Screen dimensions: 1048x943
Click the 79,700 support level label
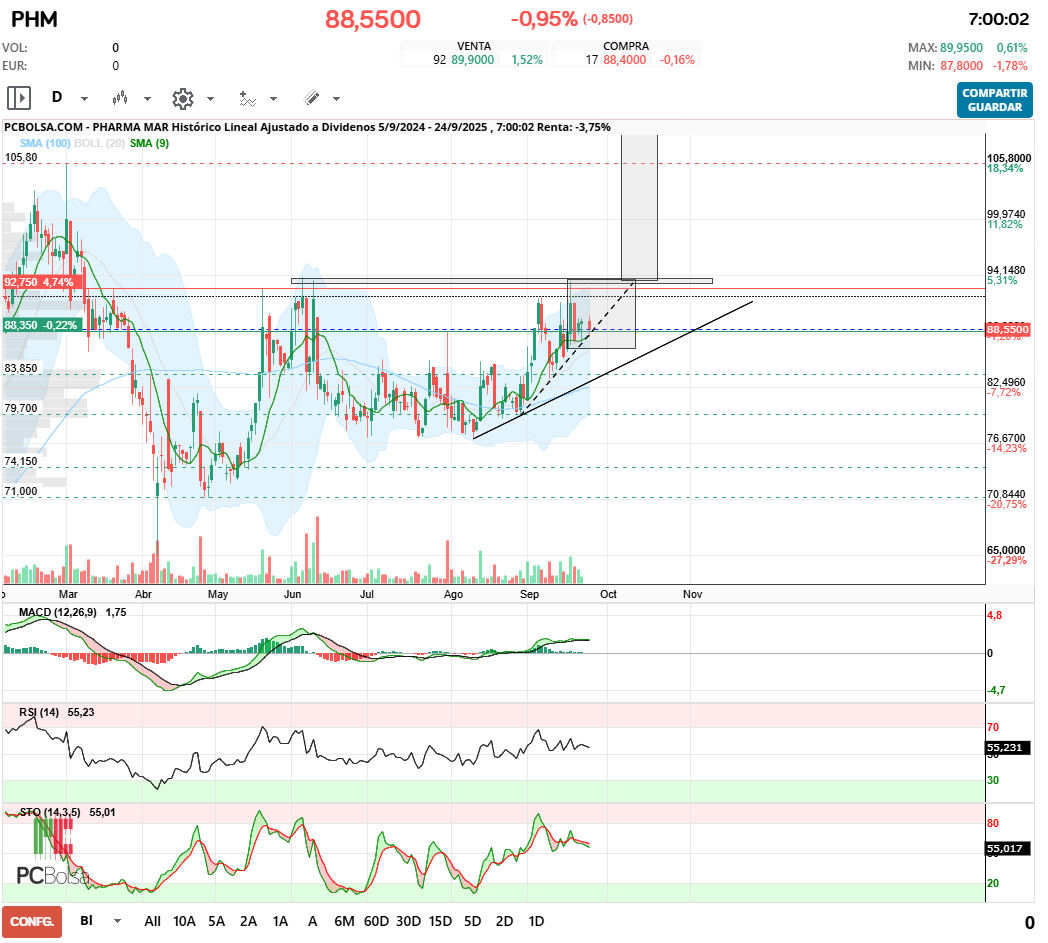coord(21,408)
